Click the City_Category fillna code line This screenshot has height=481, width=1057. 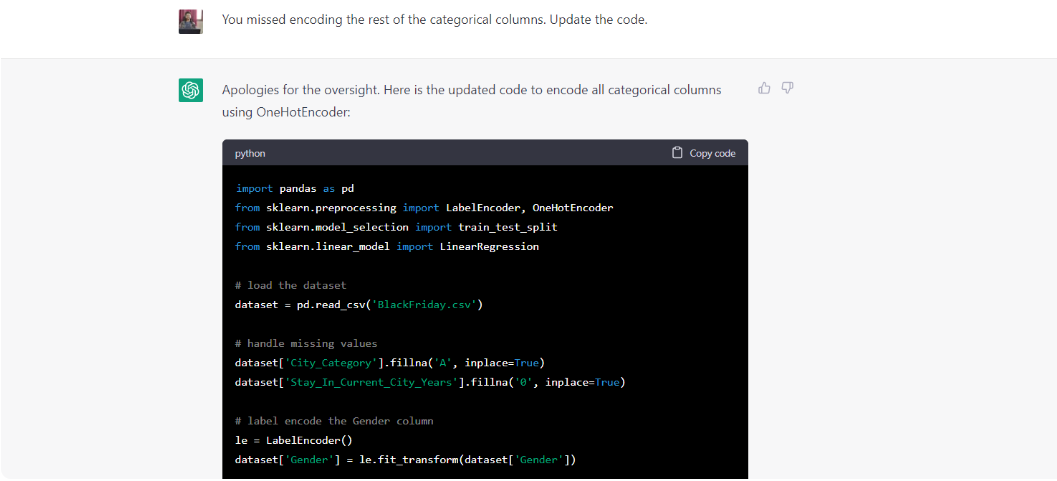coord(390,363)
